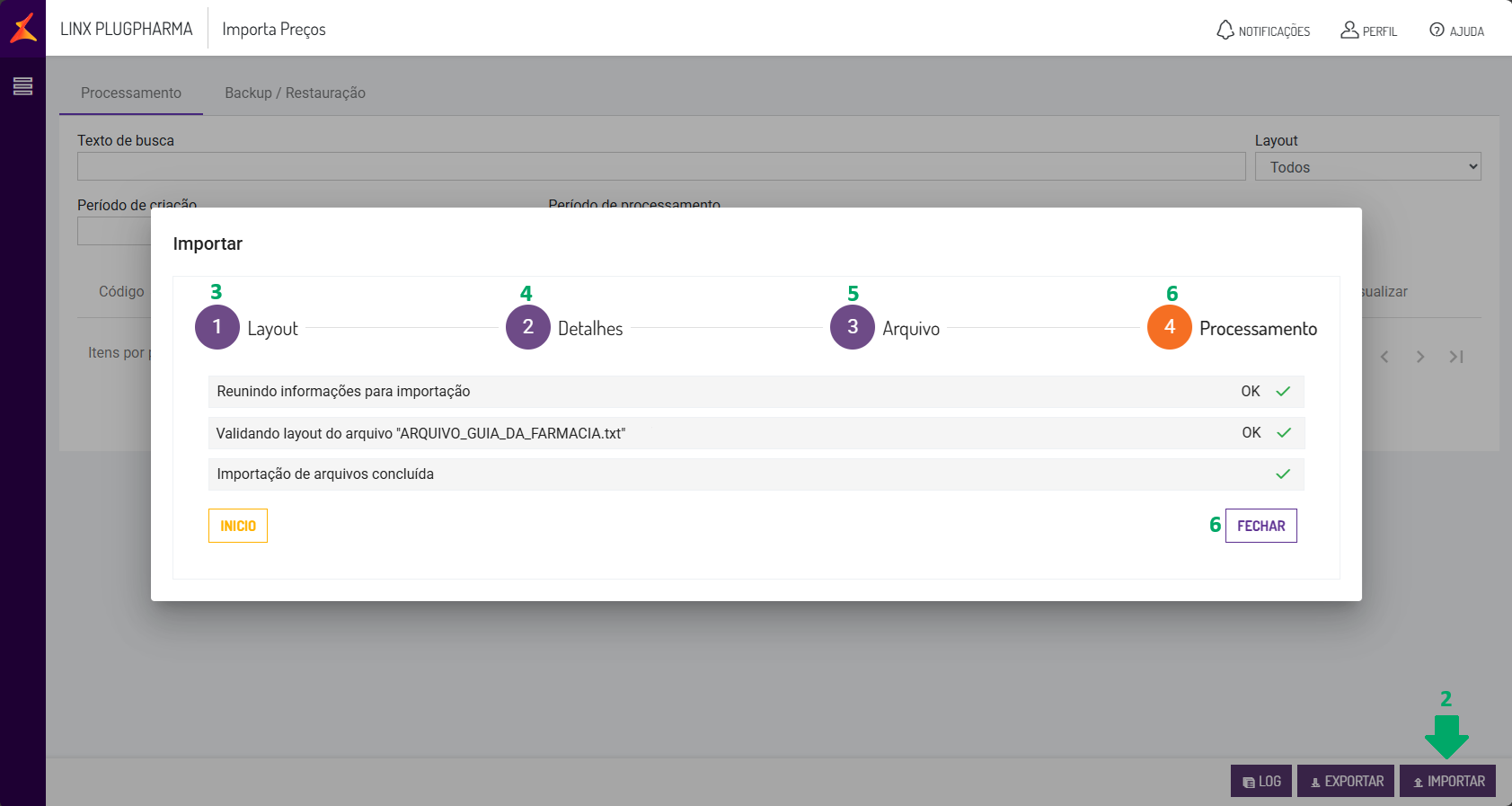Screen dimensions: 1512x806
Task: Switch to Processamento tab
Action: tap(131, 93)
